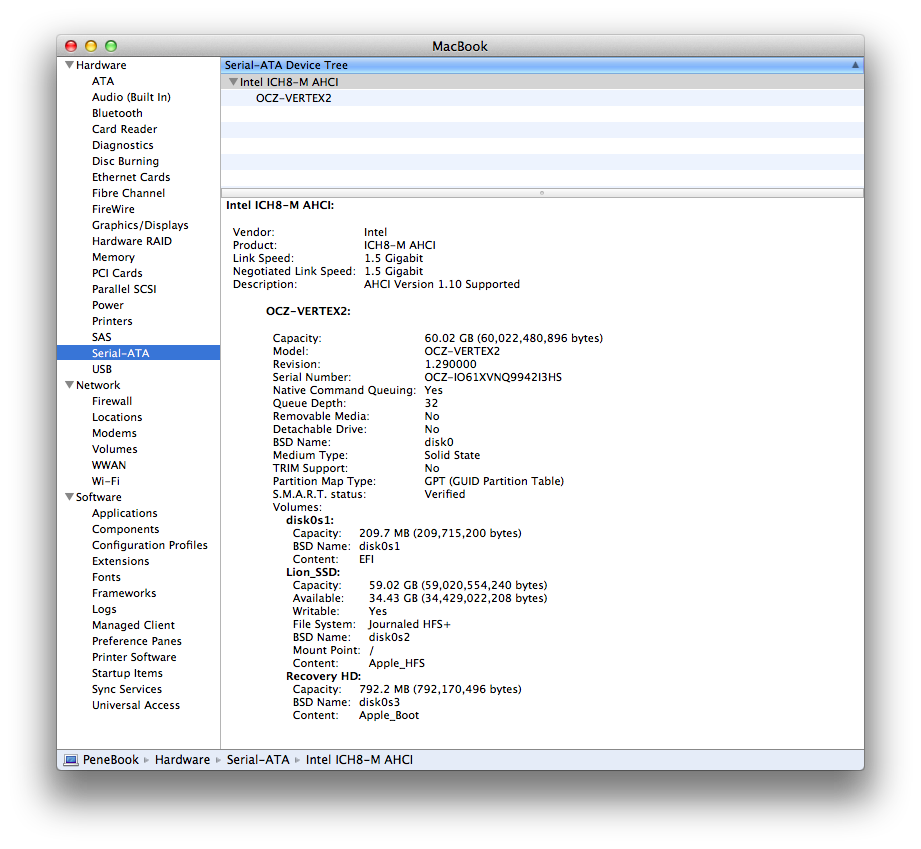The width and height of the screenshot is (921, 849).
Task: Click Hardware in the bottom path bar
Action: 182,760
